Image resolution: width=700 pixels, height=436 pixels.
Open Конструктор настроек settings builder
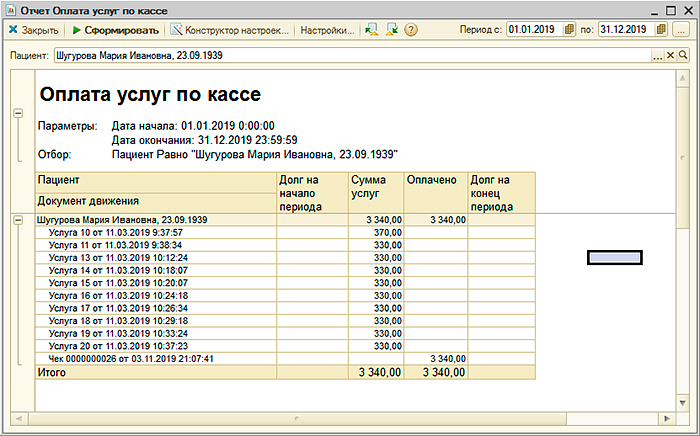(x=229, y=30)
